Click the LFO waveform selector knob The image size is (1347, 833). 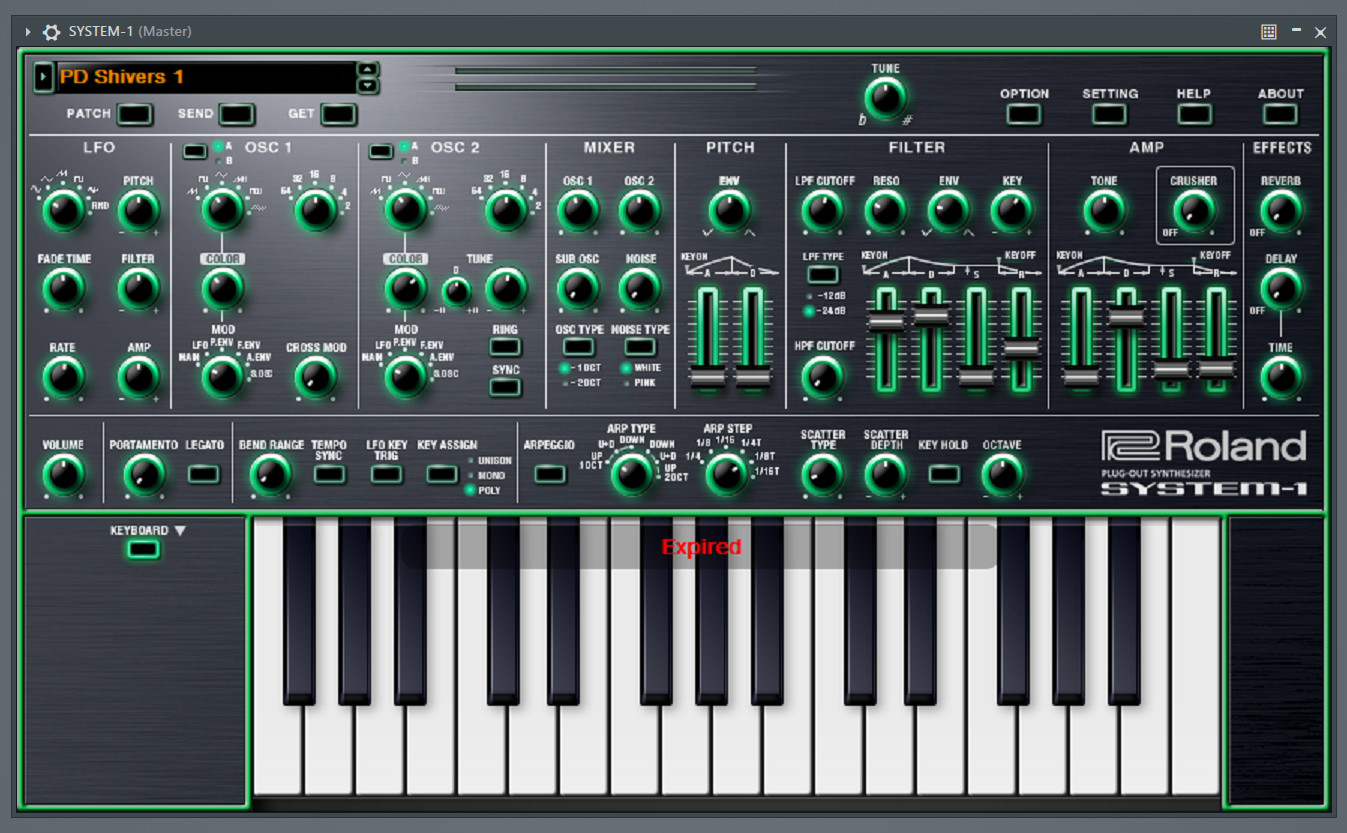[63, 211]
